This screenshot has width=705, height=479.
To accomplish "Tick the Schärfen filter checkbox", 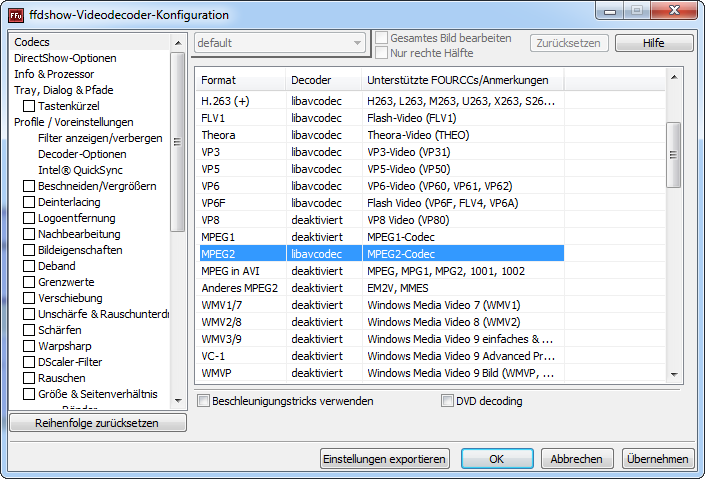I will pyautogui.click(x=30, y=330).
